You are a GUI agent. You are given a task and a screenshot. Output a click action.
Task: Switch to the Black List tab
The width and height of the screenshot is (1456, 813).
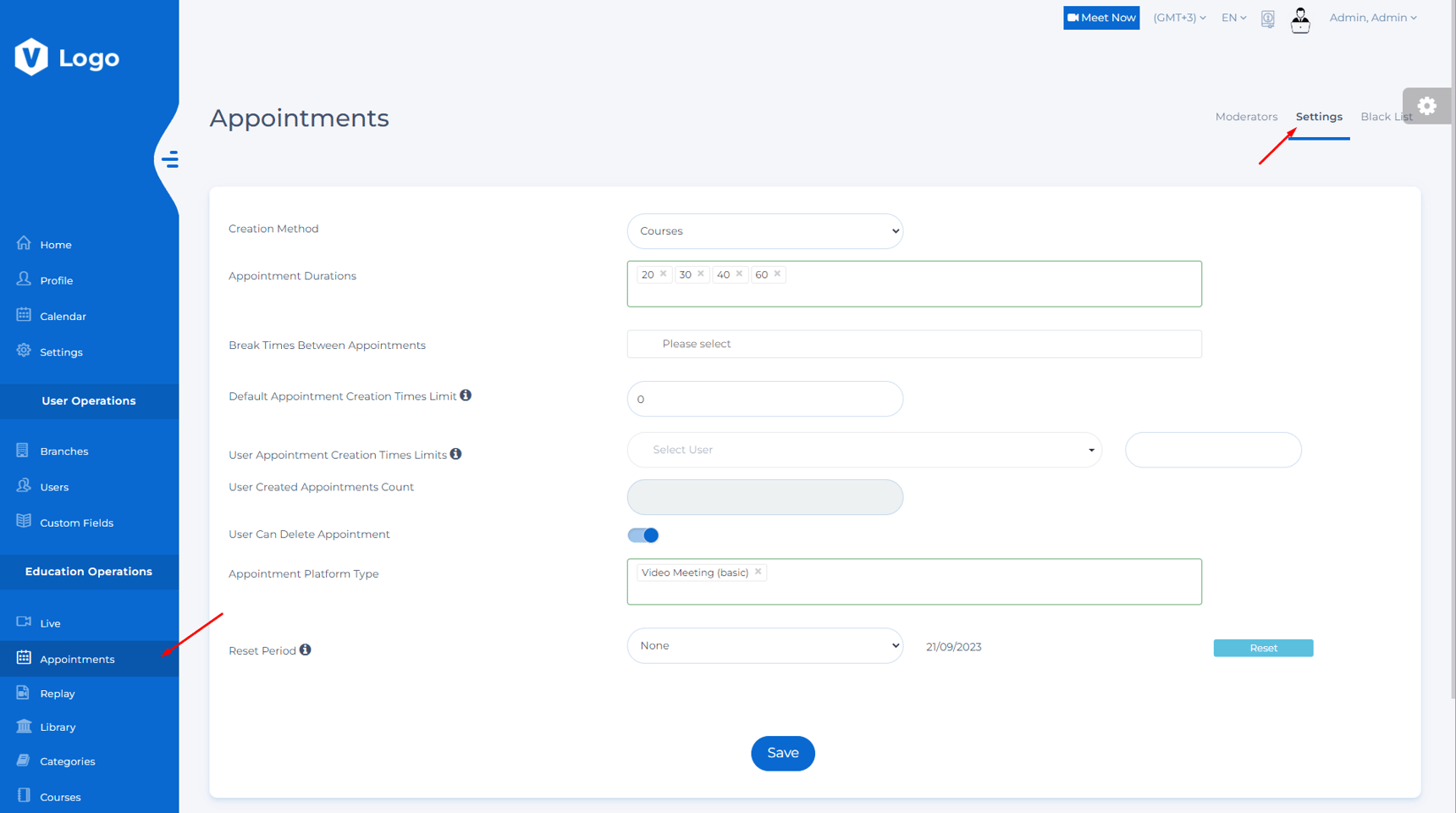pos(1385,117)
